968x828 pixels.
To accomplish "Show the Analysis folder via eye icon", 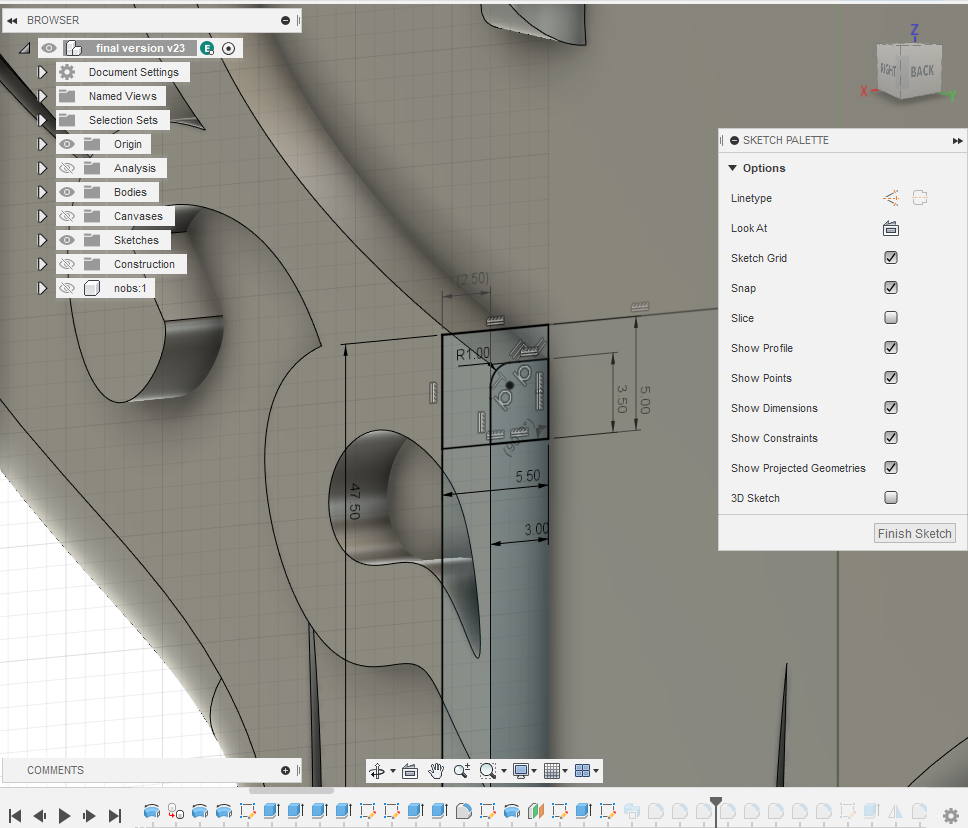I will (67, 168).
